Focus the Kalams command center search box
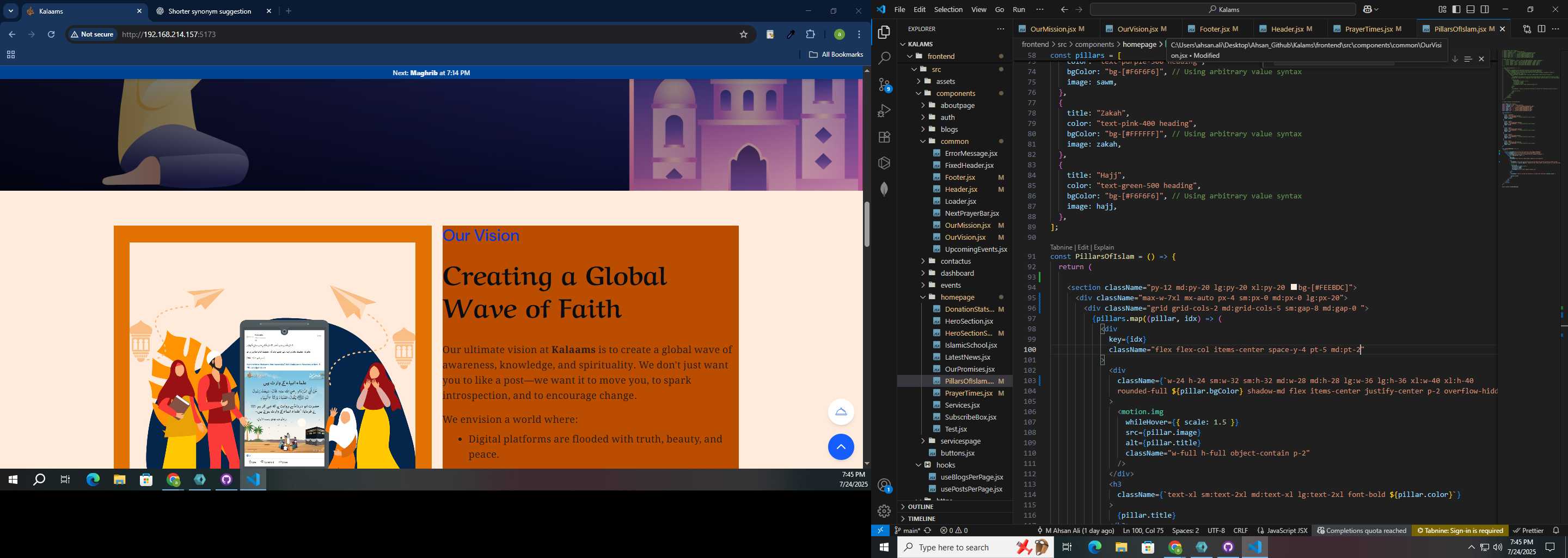1568x558 pixels. pyautogui.click(x=1222, y=10)
